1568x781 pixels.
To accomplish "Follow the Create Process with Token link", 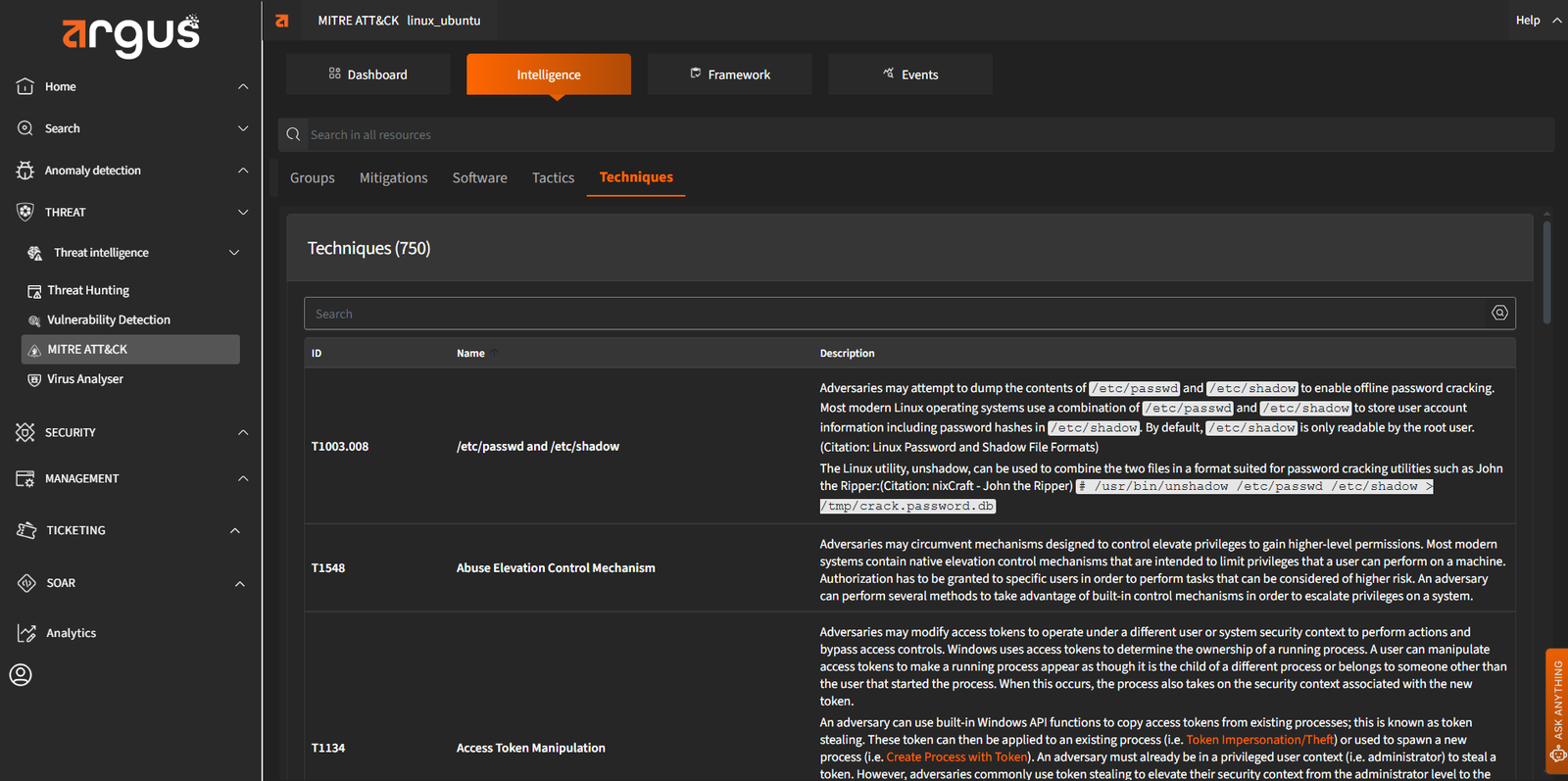I will [x=955, y=757].
